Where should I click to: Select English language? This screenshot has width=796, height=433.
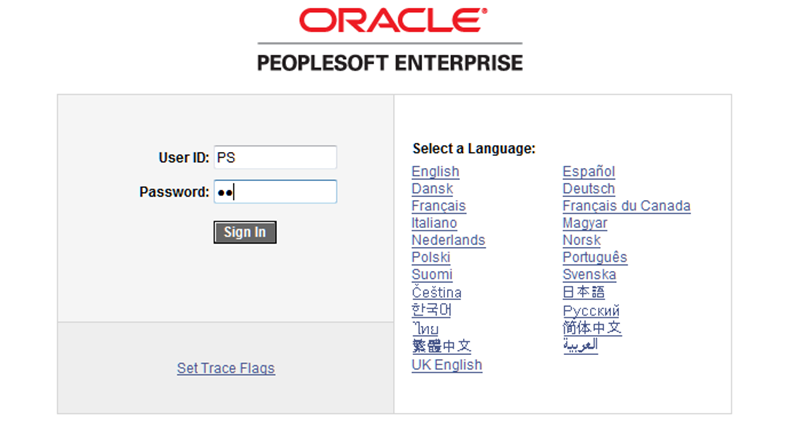click(x=435, y=172)
